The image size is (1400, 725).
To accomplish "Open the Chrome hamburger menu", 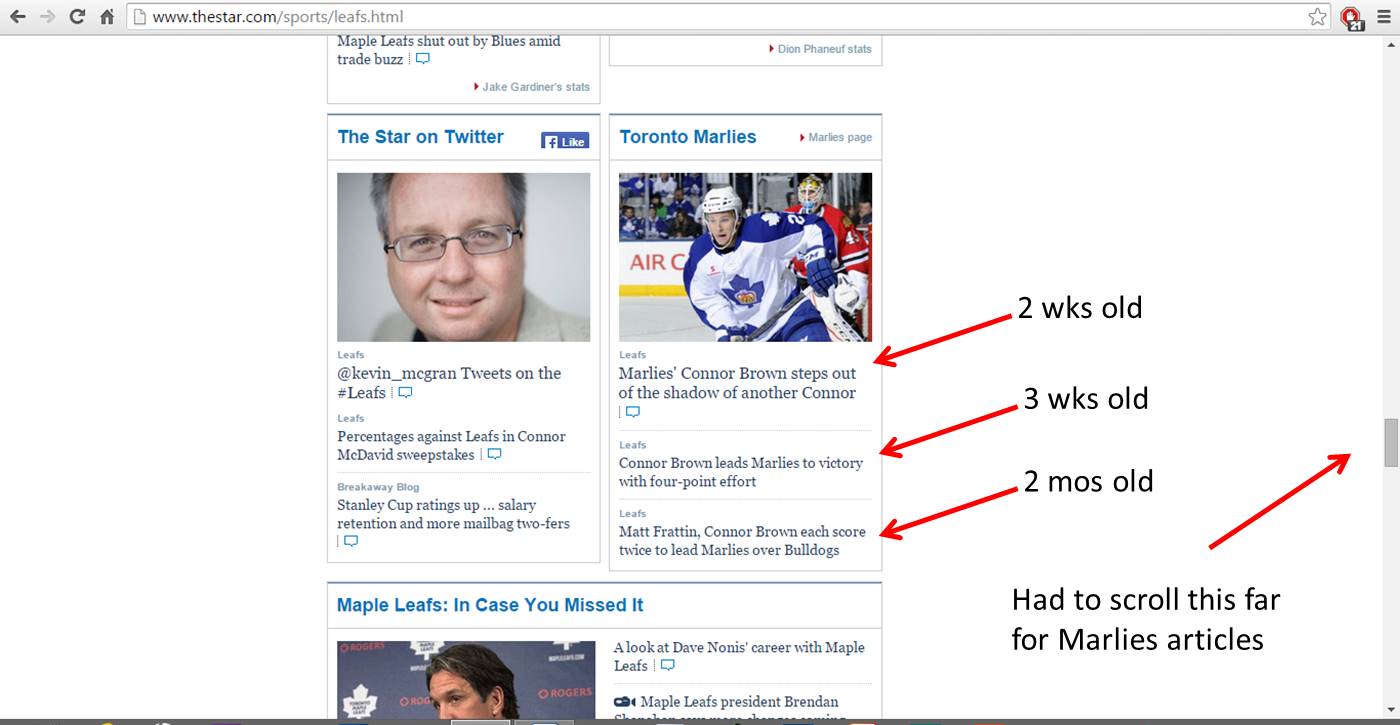I will pos(1384,17).
